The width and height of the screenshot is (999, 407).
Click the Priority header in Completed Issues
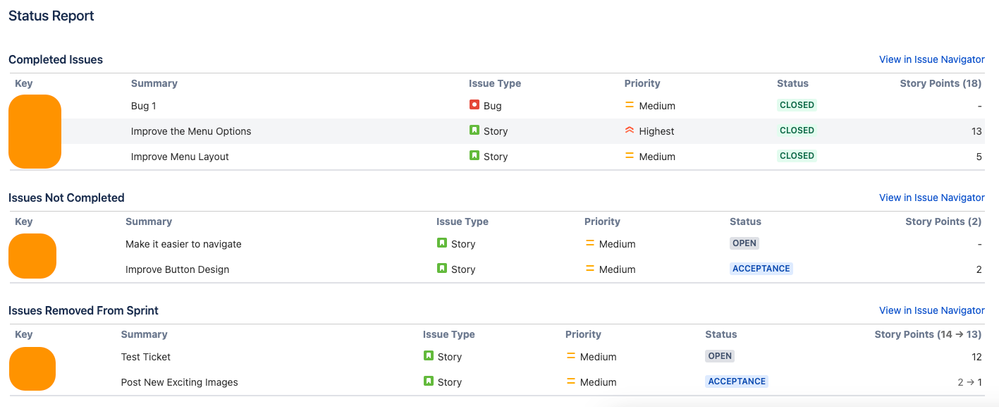(642, 84)
